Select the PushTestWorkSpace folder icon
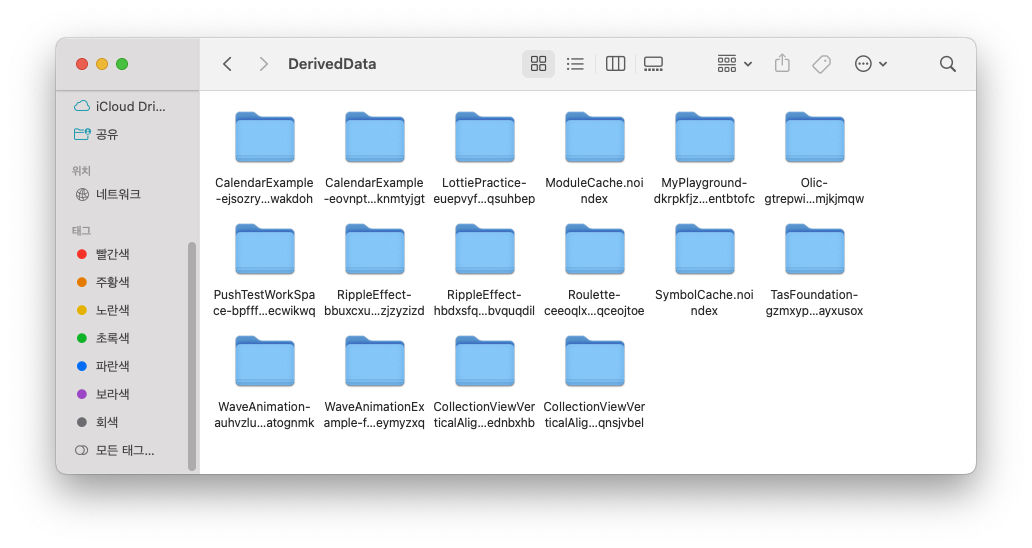The width and height of the screenshot is (1032, 548). coord(265,249)
